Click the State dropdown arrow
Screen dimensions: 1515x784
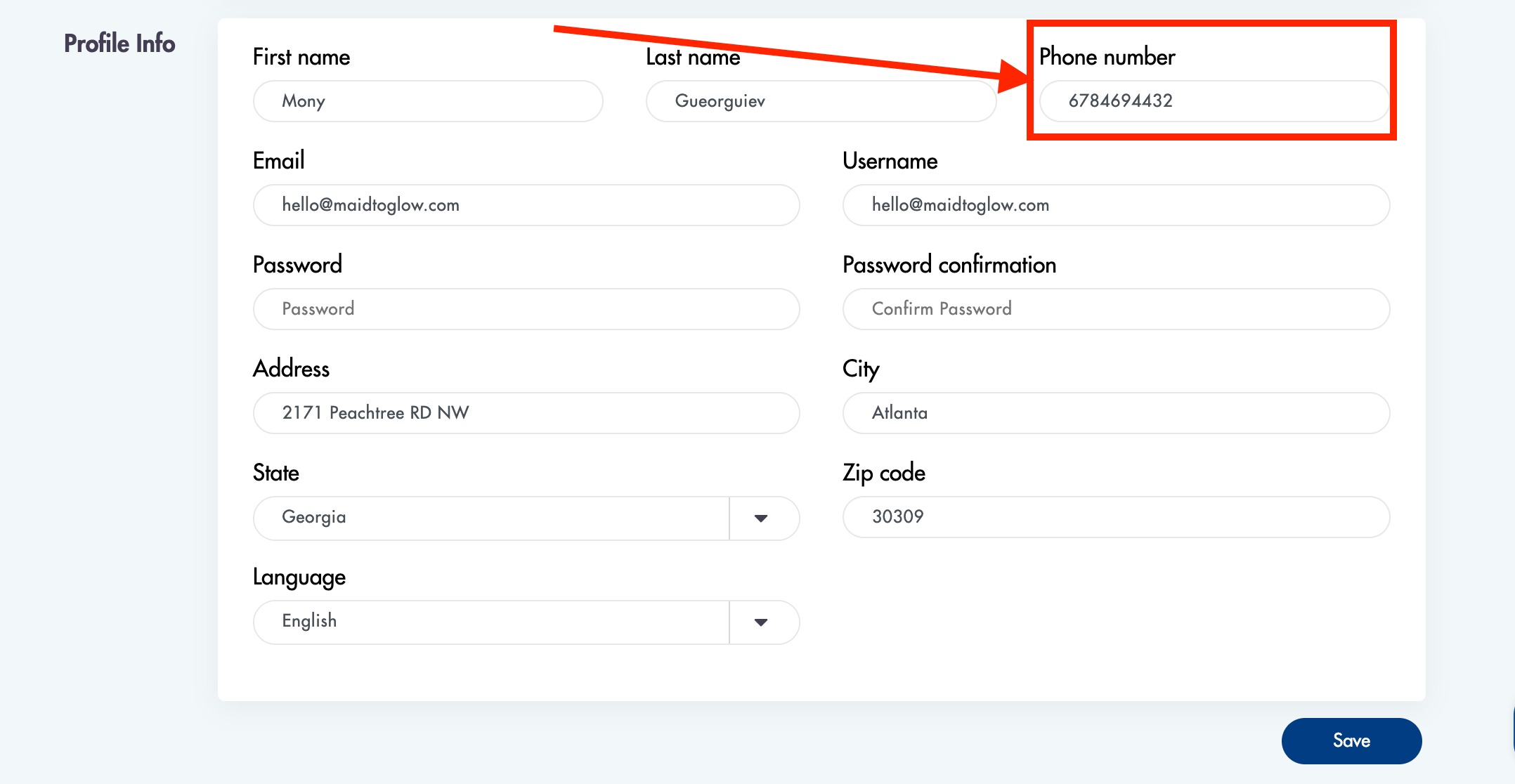(761, 518)
